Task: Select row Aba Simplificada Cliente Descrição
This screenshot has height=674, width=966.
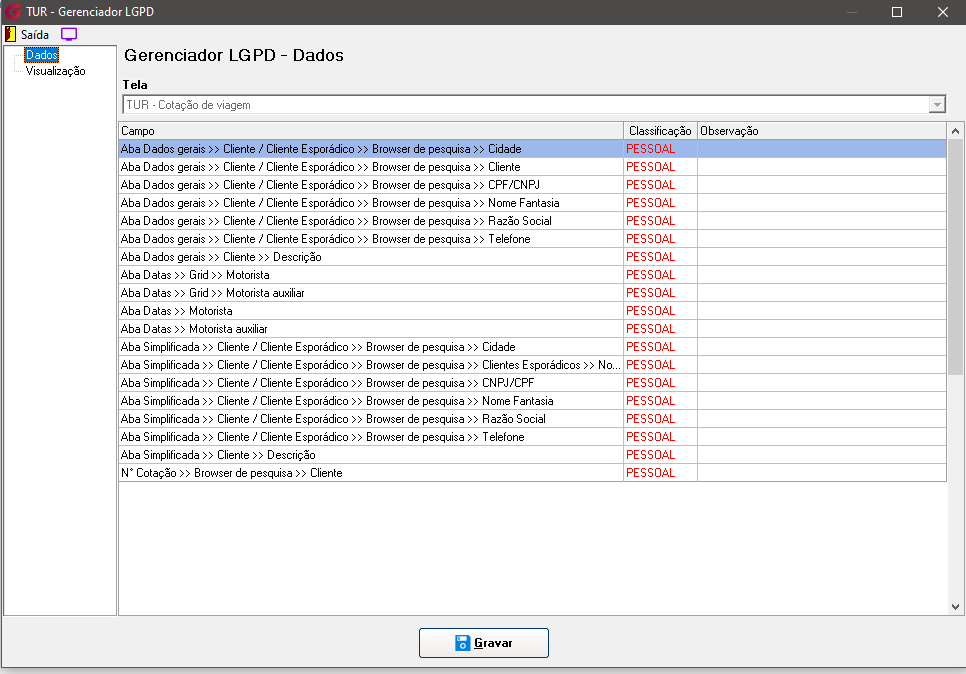Action: tap(532, 455)
